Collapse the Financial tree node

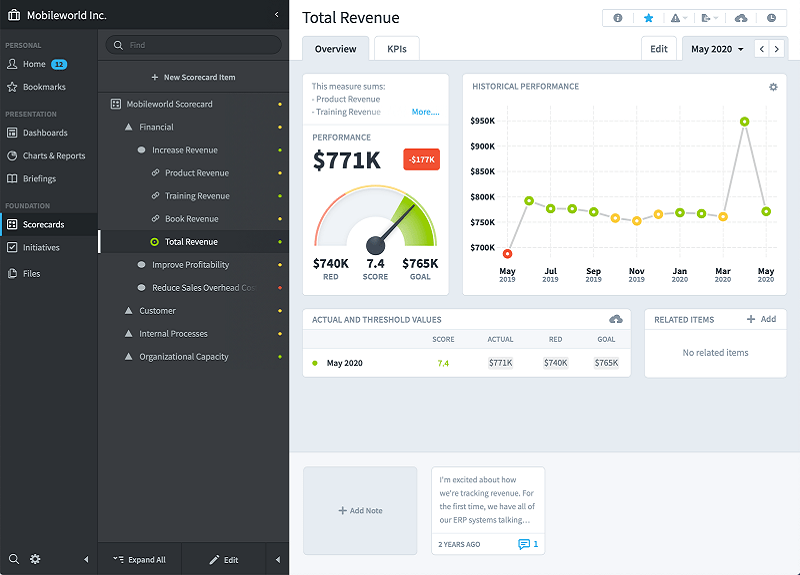128,127
